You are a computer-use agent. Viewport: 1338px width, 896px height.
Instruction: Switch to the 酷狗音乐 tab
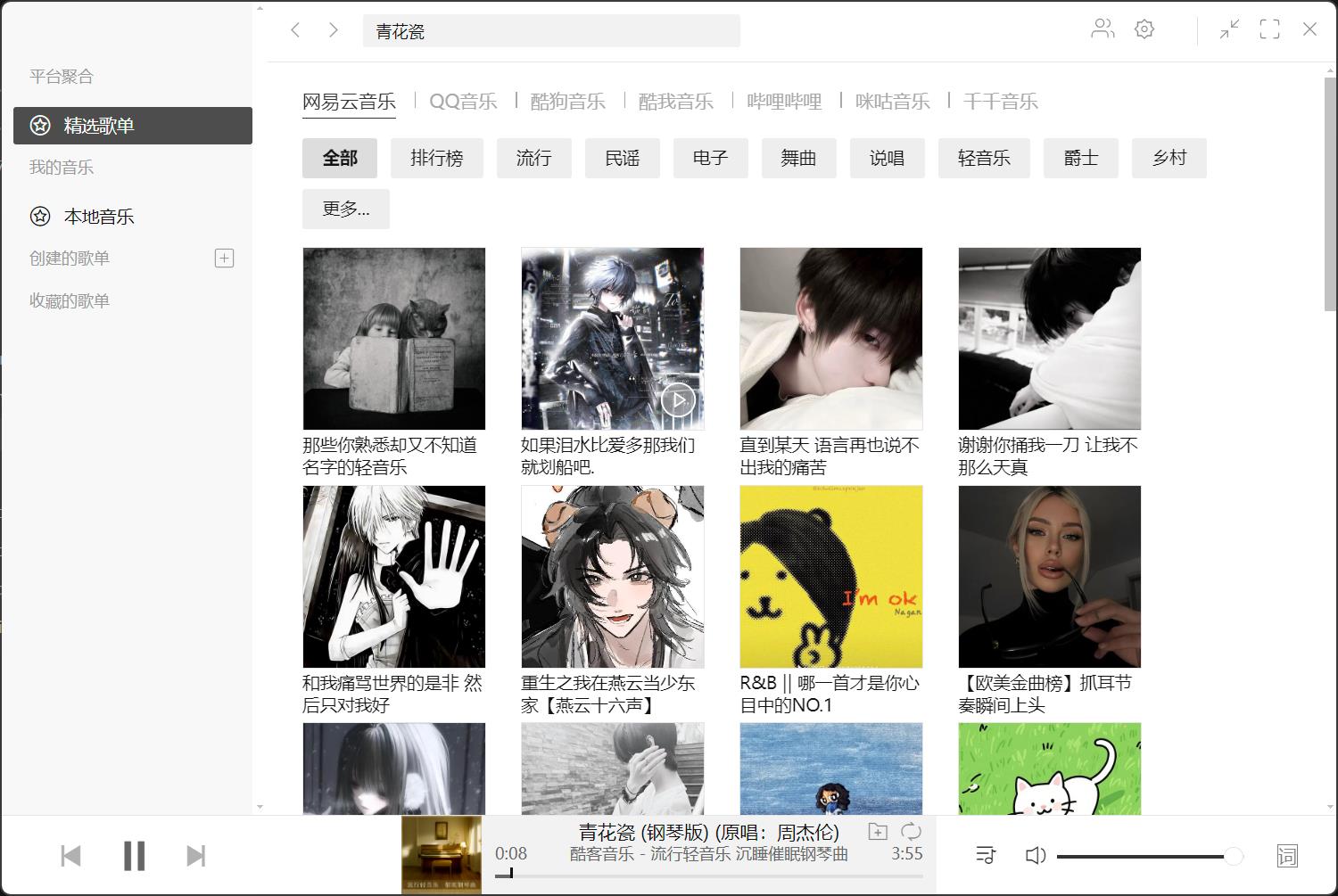click(568, 102)
